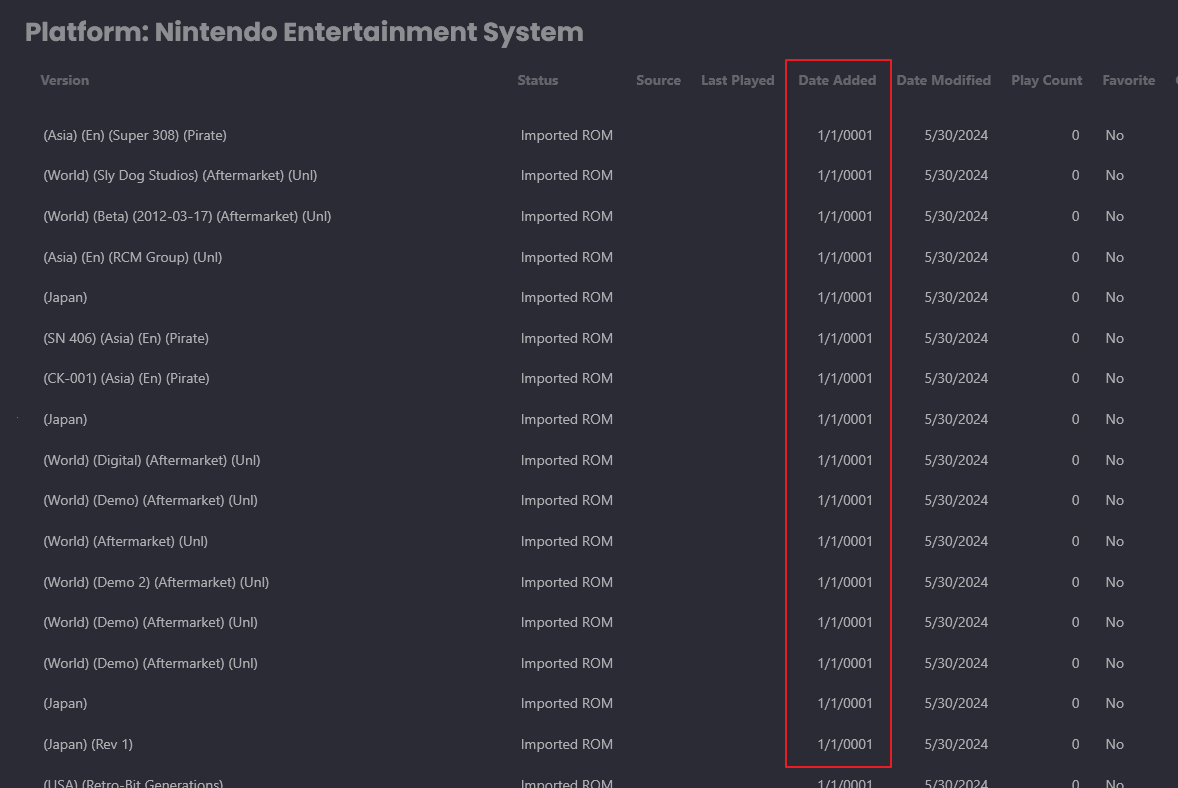Image resolution: width=1178 pixels, height=788 pixels.
Task: Click the Source column header
Action: tap(658, 80)
